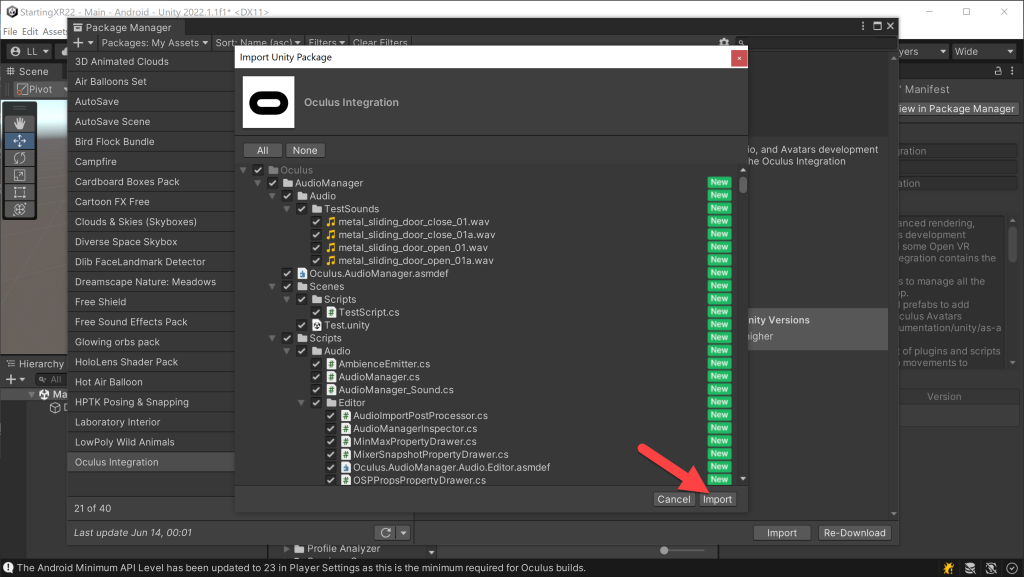The image size is (1024, 577).
Task: Select the Rect tool
Action: (20, 193)
